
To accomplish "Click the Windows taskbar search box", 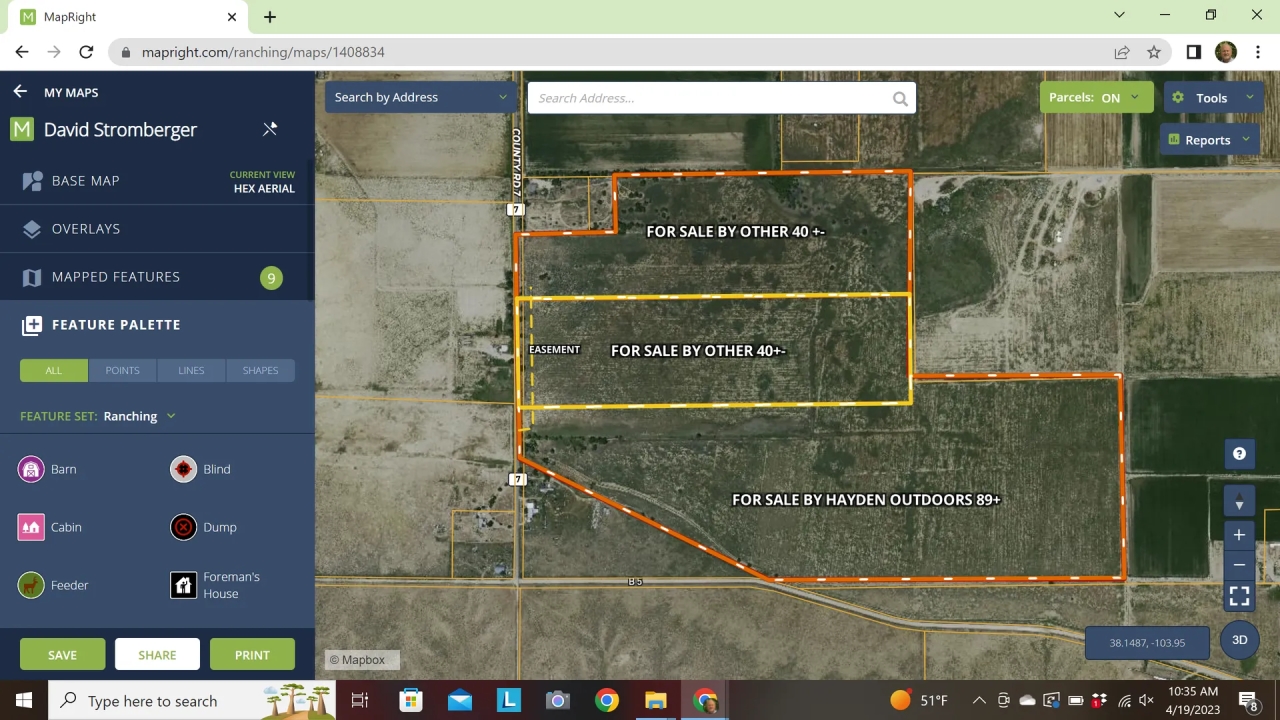I will [192, 701].
